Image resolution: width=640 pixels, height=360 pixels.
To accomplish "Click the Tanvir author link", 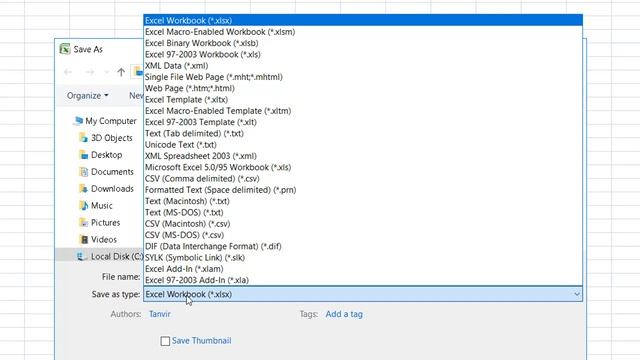I will pos(160,314).
